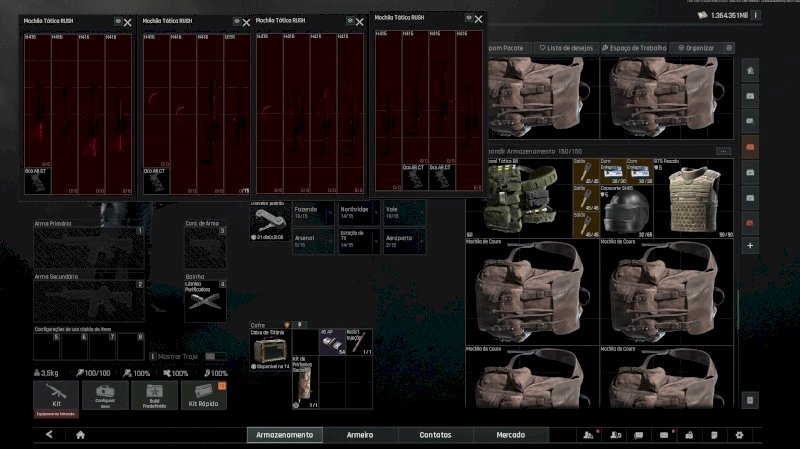The width and height of the screenshot is (800, 449).
Task: Open the Kit Rápido option
Action: click(x=203, y=394)
